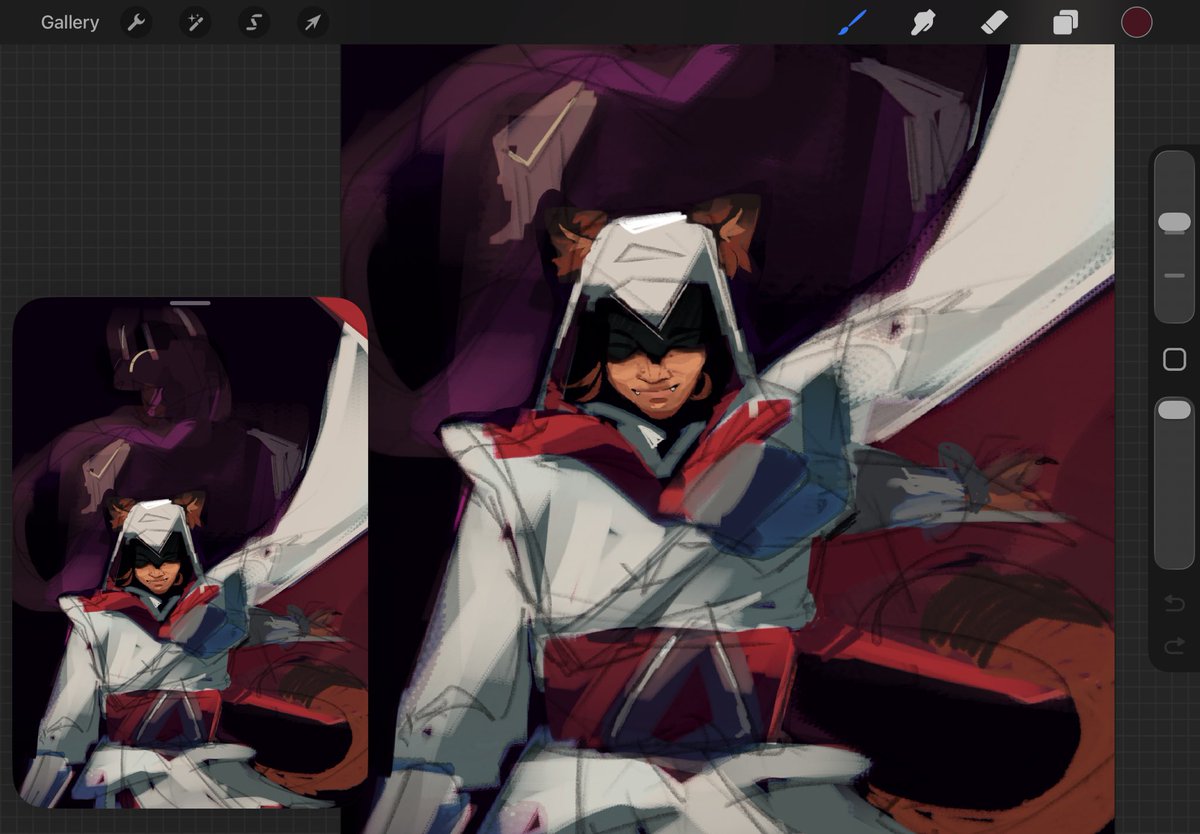Open the Gallery view

[x=70, y=22]
